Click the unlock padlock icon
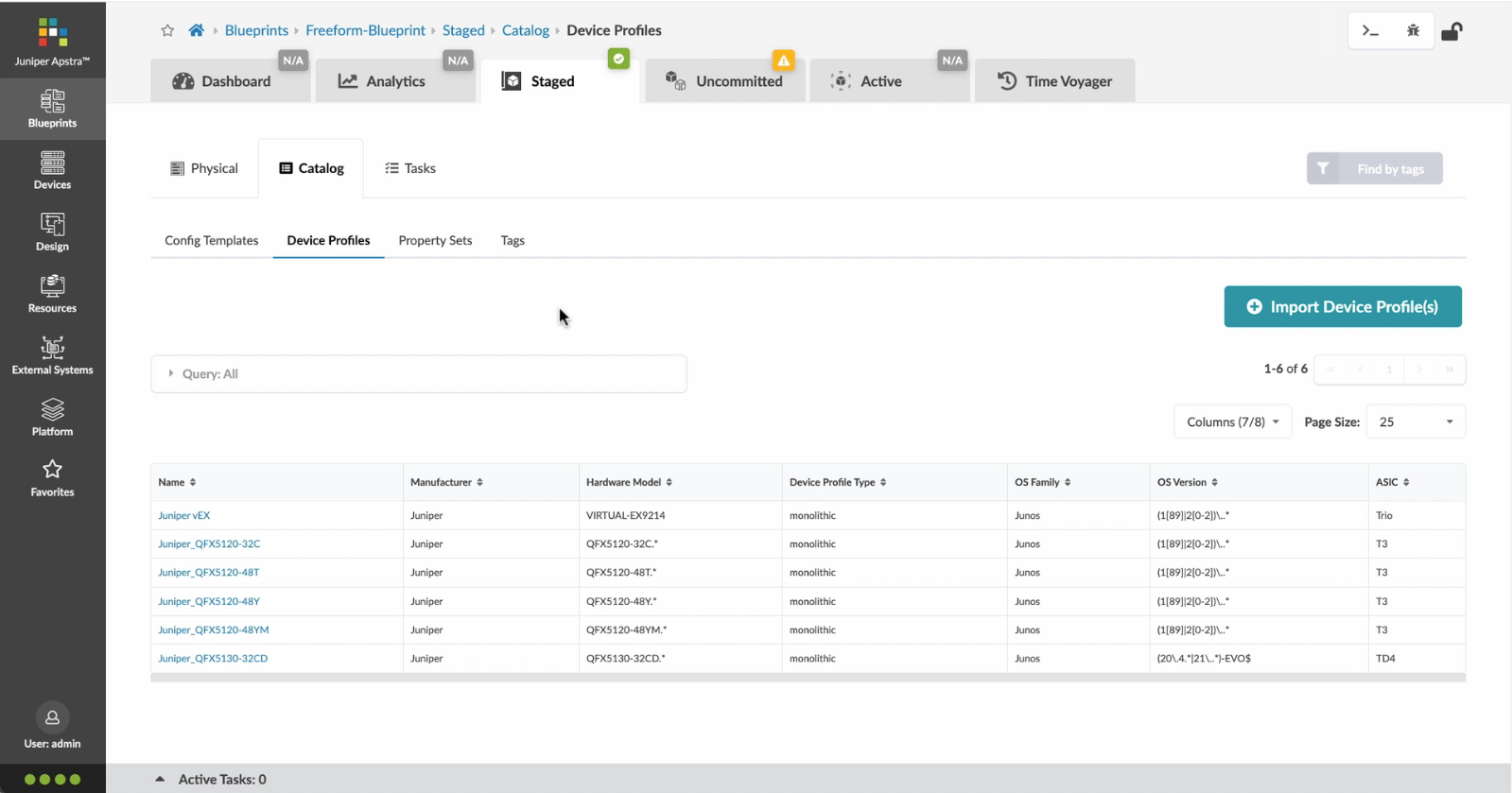The height and width of the screenshot is (793, 1512). [x=1451, y=31]
